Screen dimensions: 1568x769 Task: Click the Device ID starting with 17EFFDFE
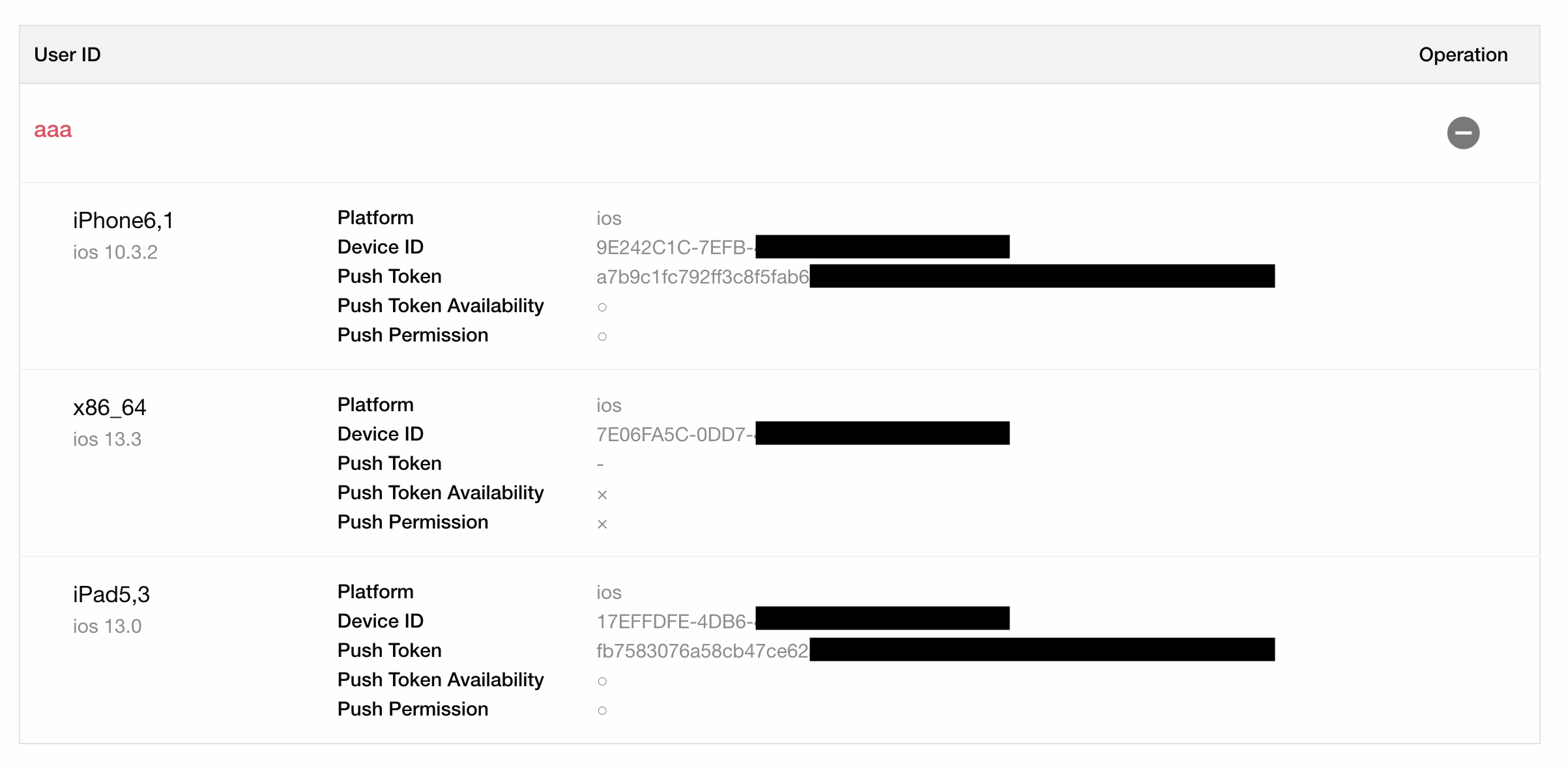(803, 620)
